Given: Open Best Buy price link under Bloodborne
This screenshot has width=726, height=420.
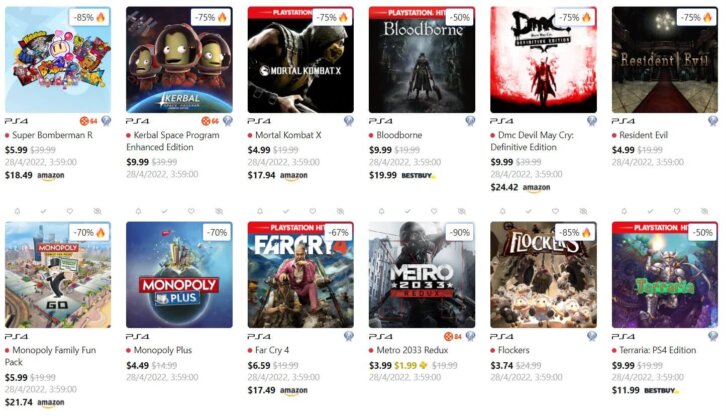Looking at the screenshot, I should coord(402,176).
